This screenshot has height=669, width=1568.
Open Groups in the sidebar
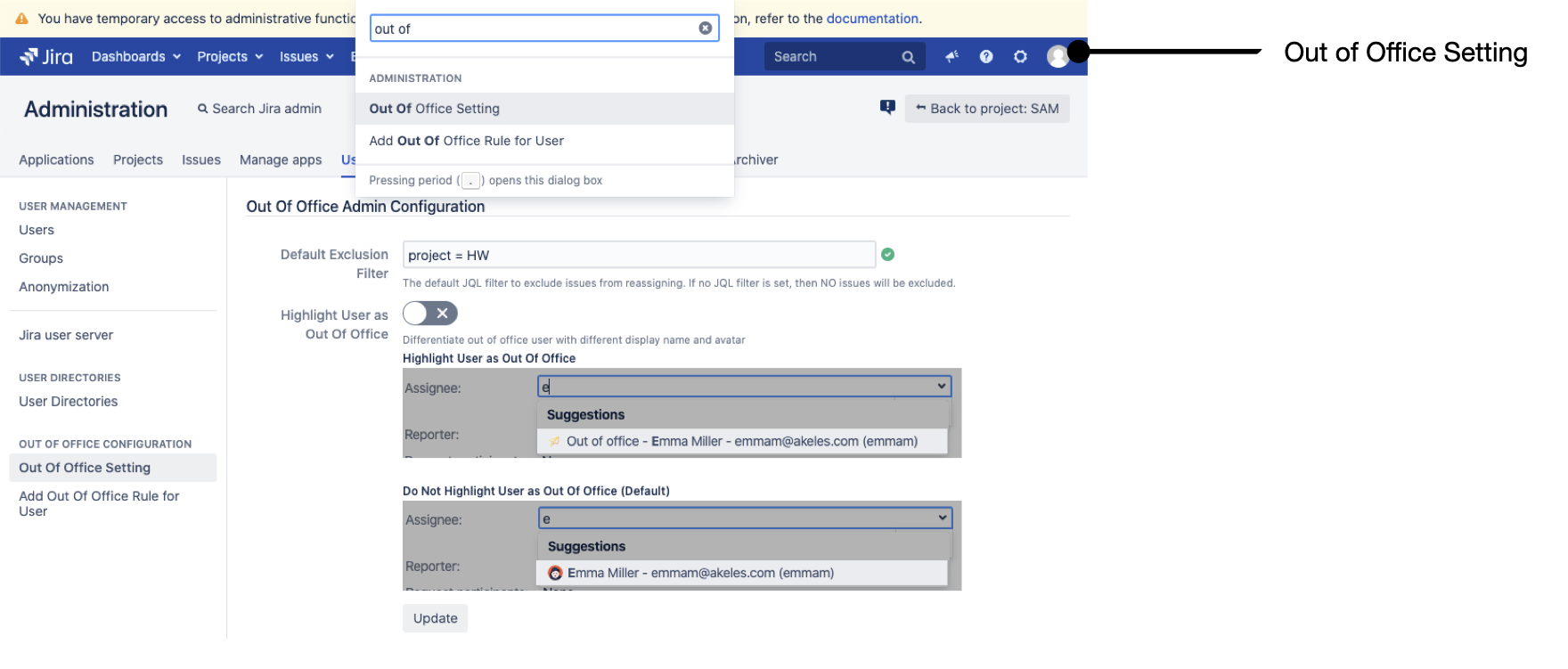[x=41, y=258]
